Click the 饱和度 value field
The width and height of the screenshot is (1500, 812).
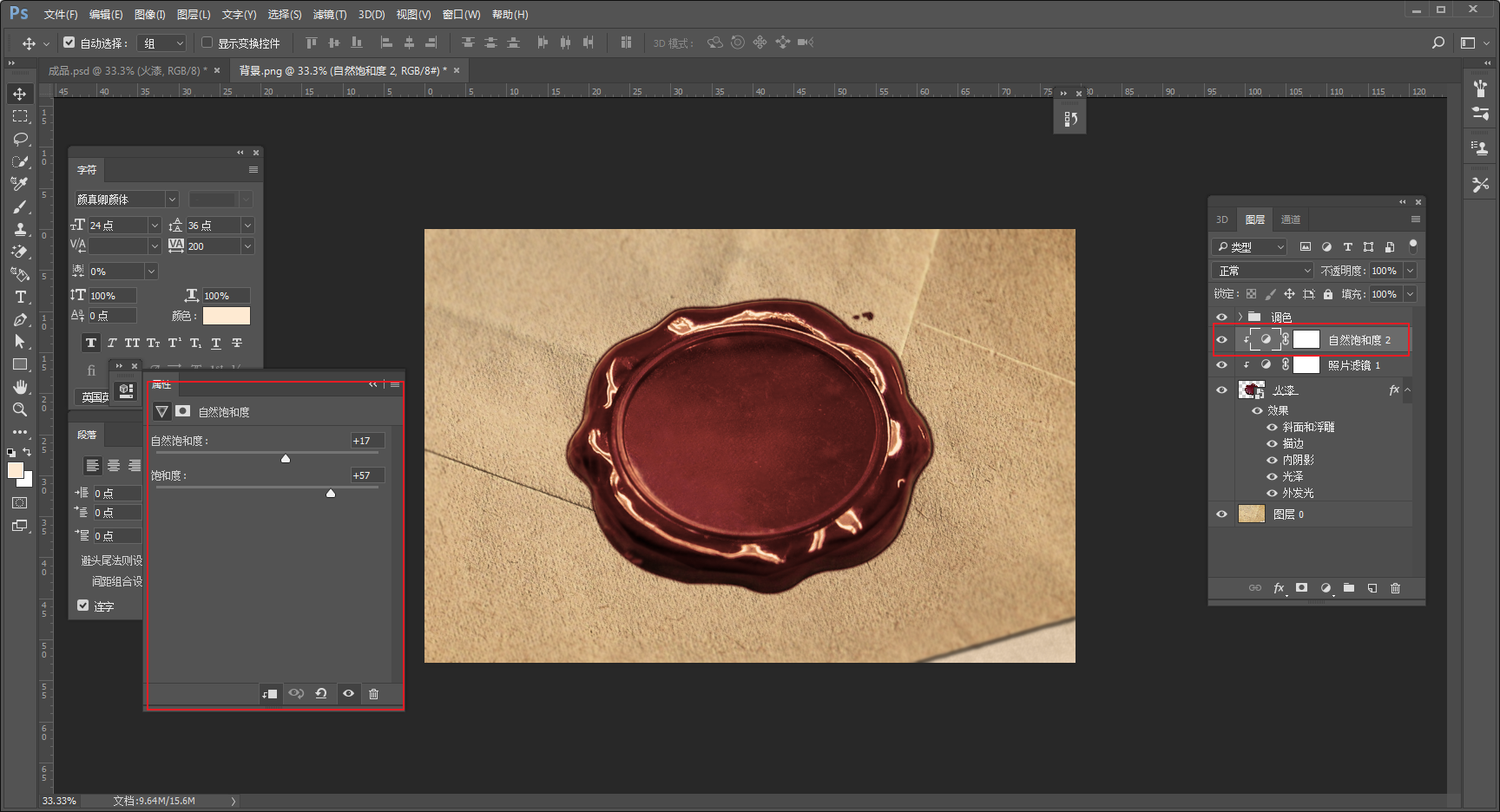click(366, 475)
